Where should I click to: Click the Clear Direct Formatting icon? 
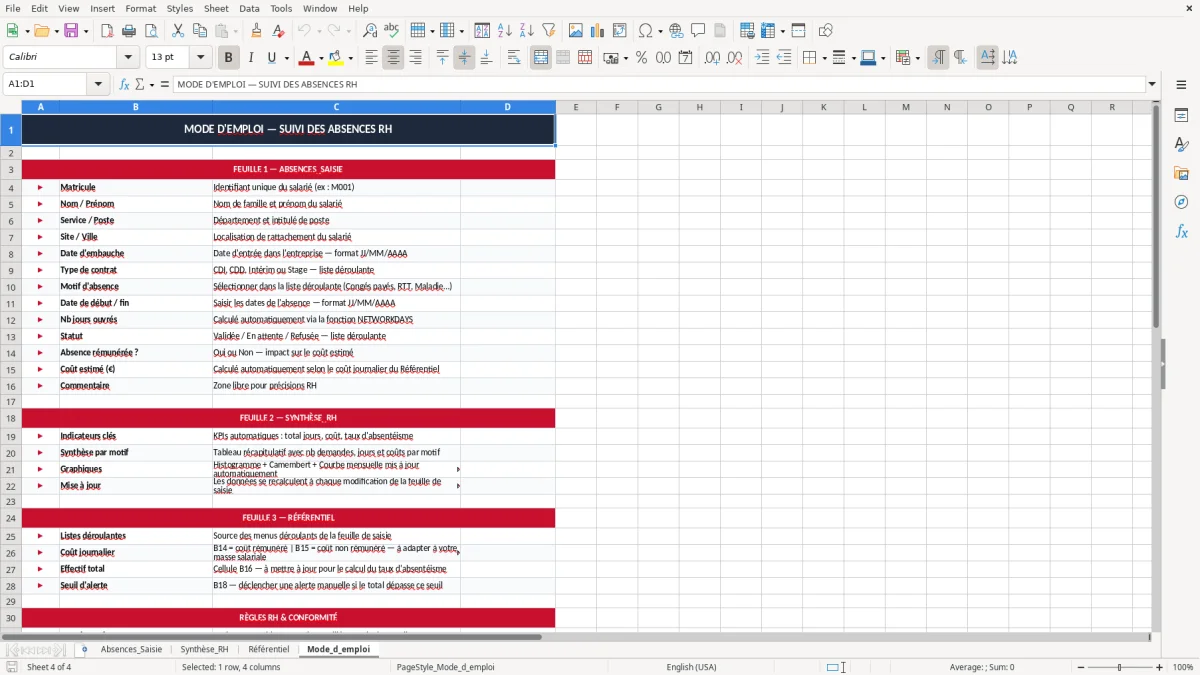pyautogui.click(x=277, y=31)
